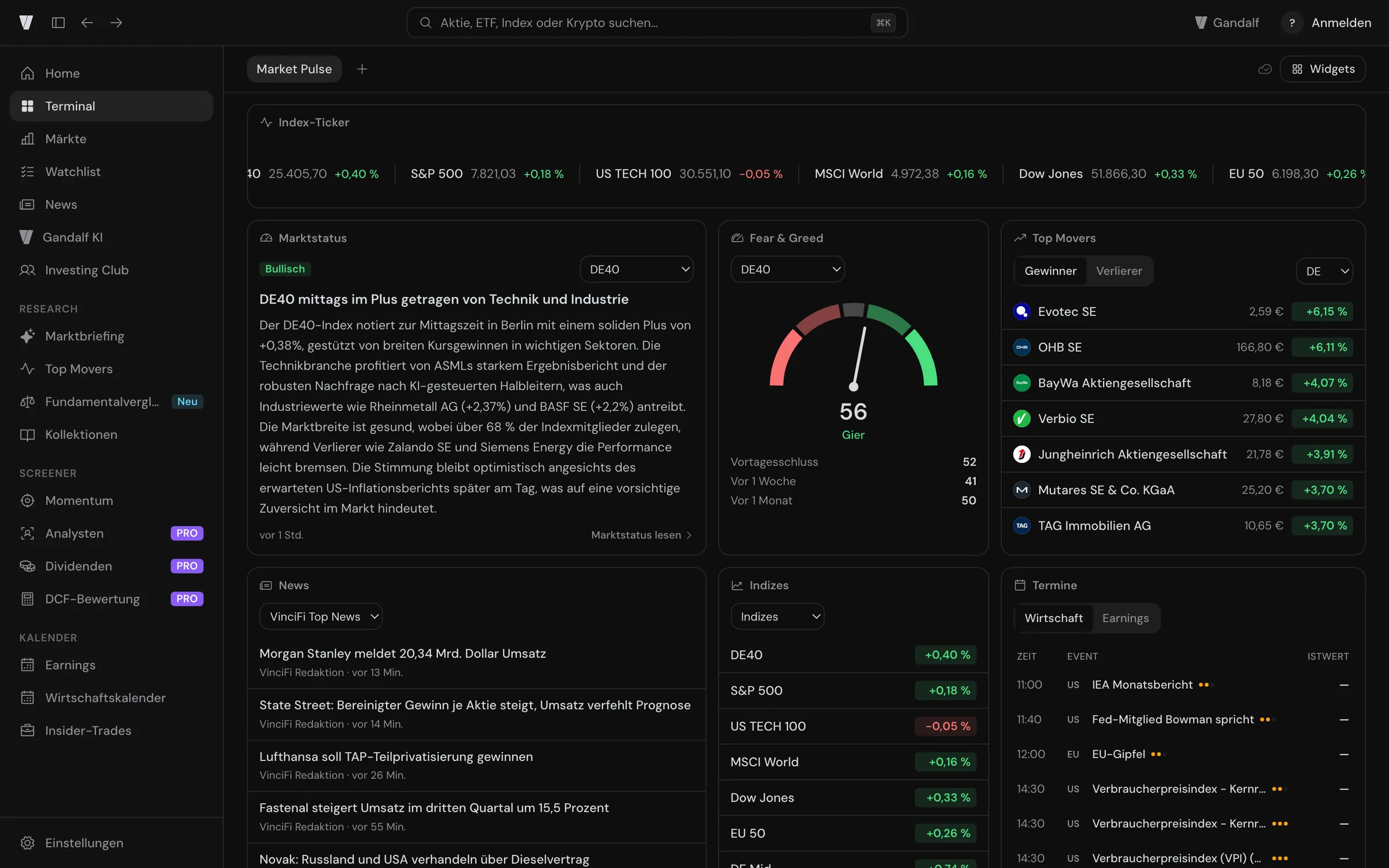Select the Market Pulse tab
The height and width of the screenshot is (868, 1389).
294,69
